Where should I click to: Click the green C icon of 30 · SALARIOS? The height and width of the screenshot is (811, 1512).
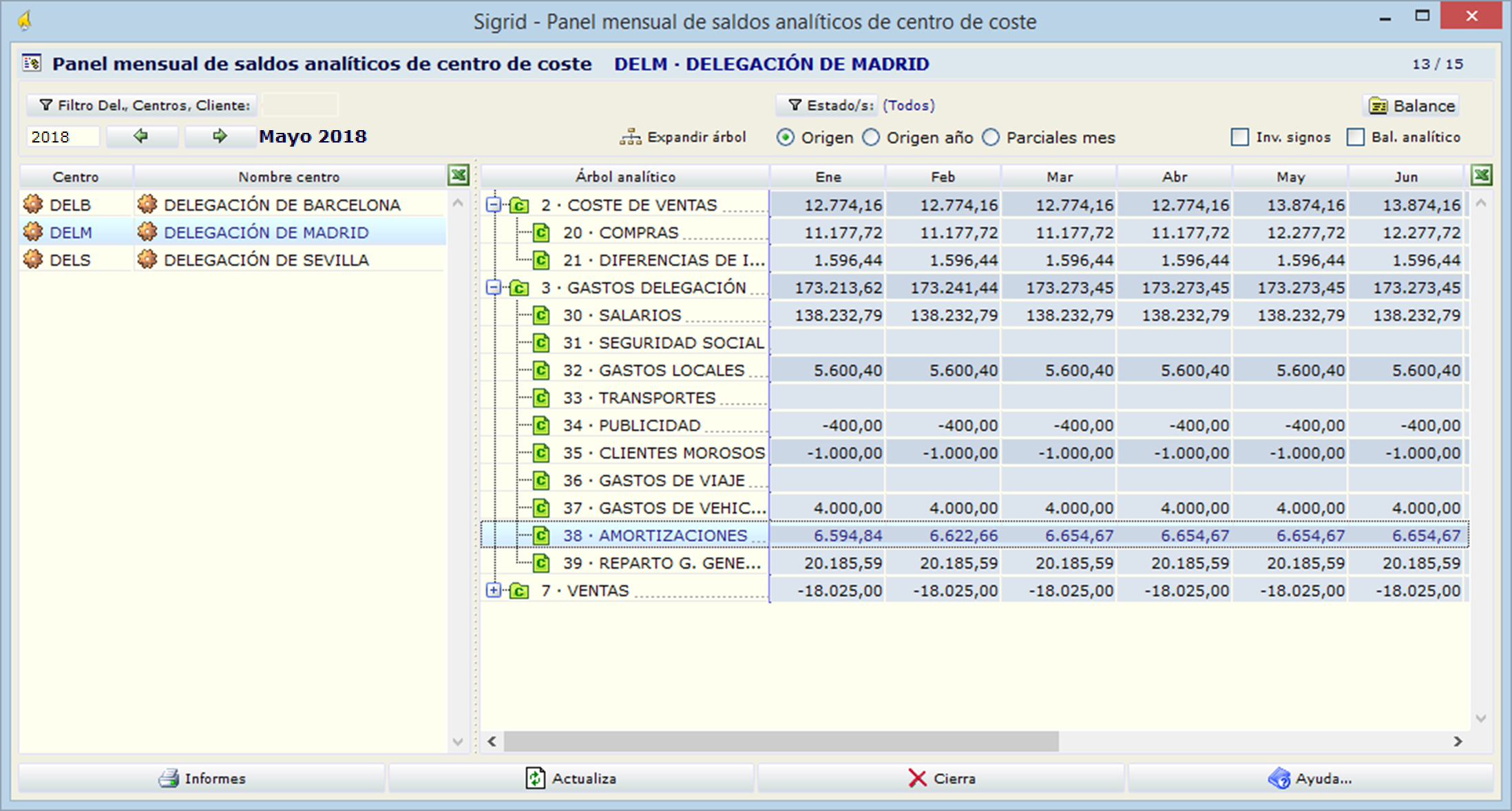coord(542,315)
